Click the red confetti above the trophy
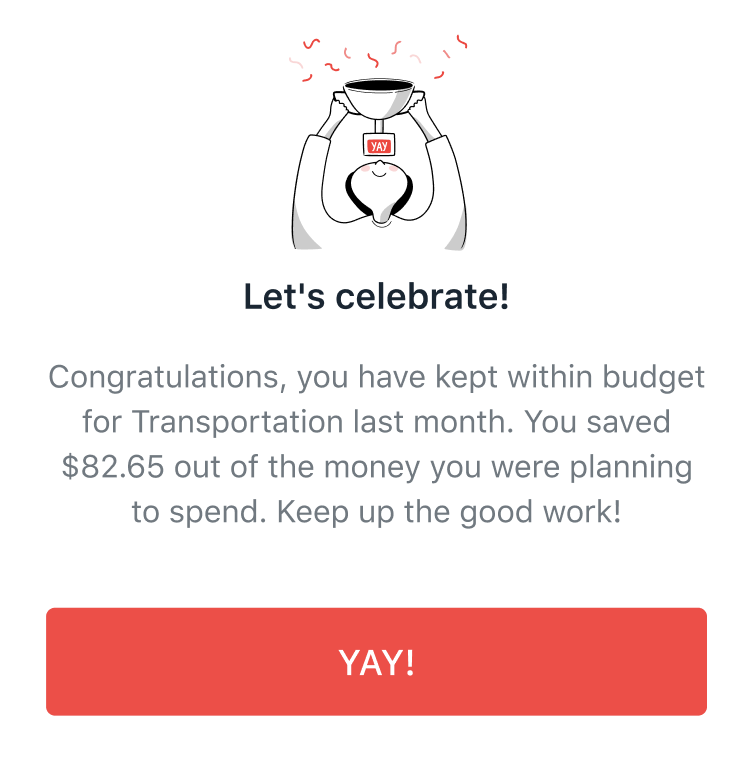Screen dimensions: 756x764 click(x=378, y=58)
